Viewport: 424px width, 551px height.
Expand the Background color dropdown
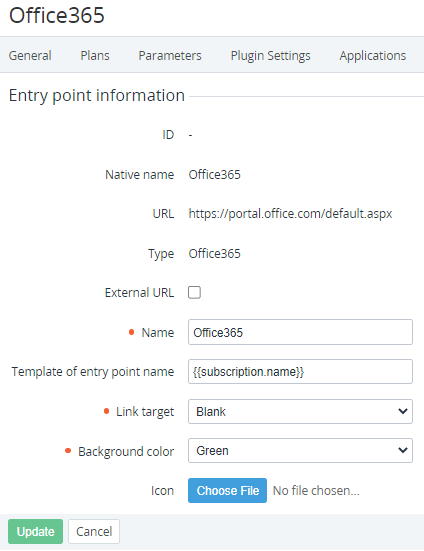[x=300, y=450]
